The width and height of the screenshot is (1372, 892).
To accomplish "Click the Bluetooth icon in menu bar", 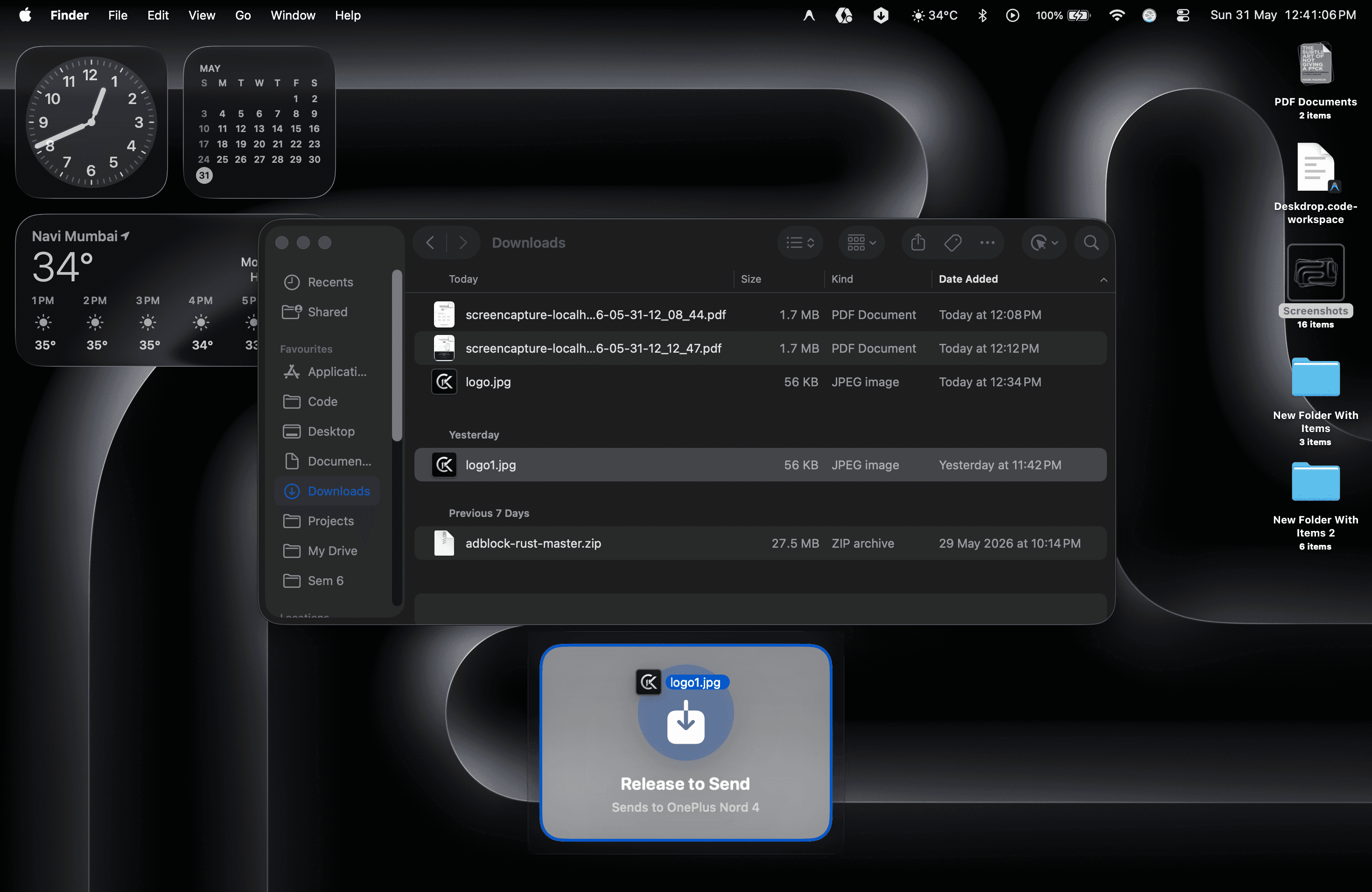I will tap(982, 15).
